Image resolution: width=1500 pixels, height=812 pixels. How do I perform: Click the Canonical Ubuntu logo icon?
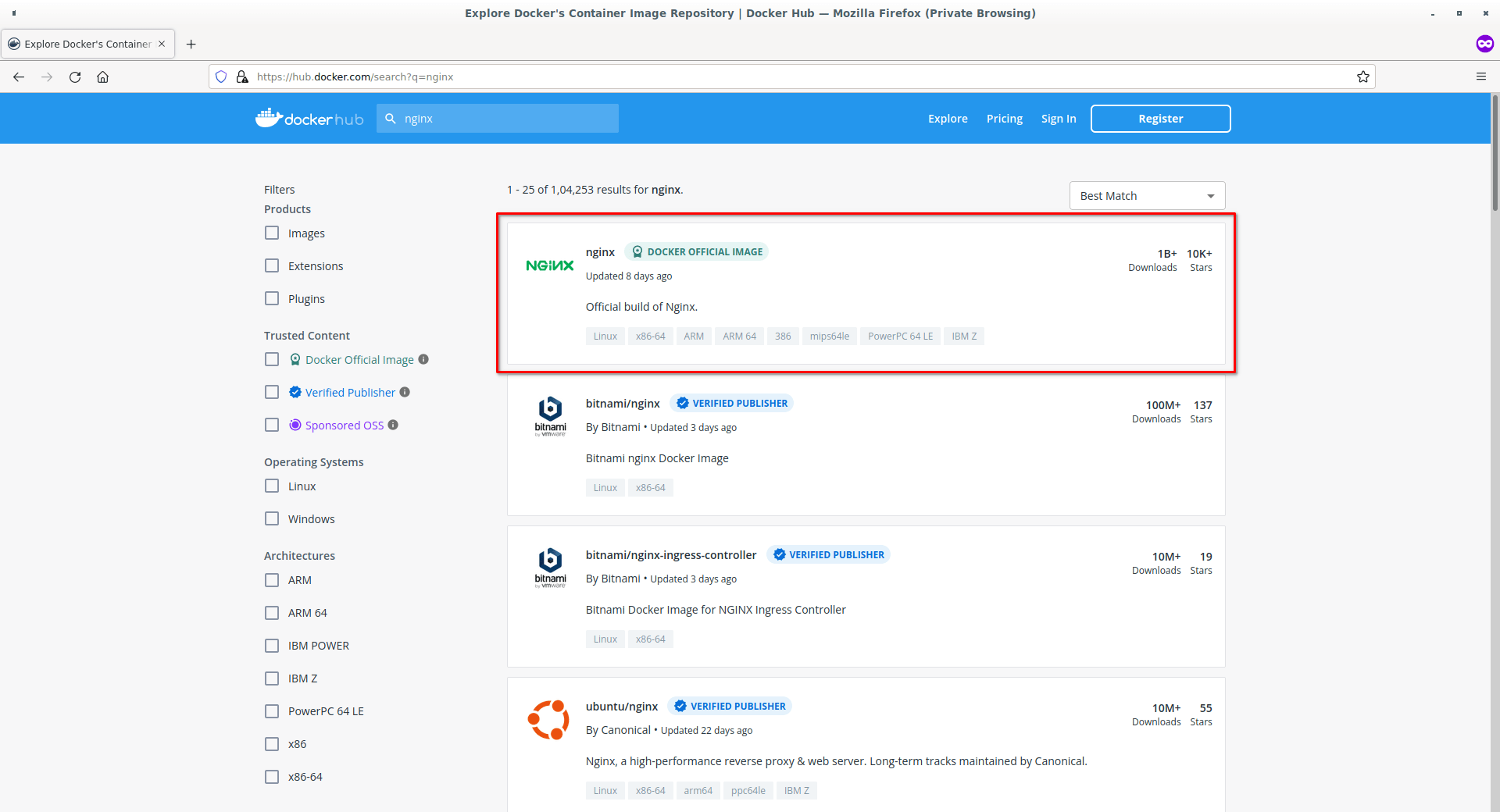point(549,719)
